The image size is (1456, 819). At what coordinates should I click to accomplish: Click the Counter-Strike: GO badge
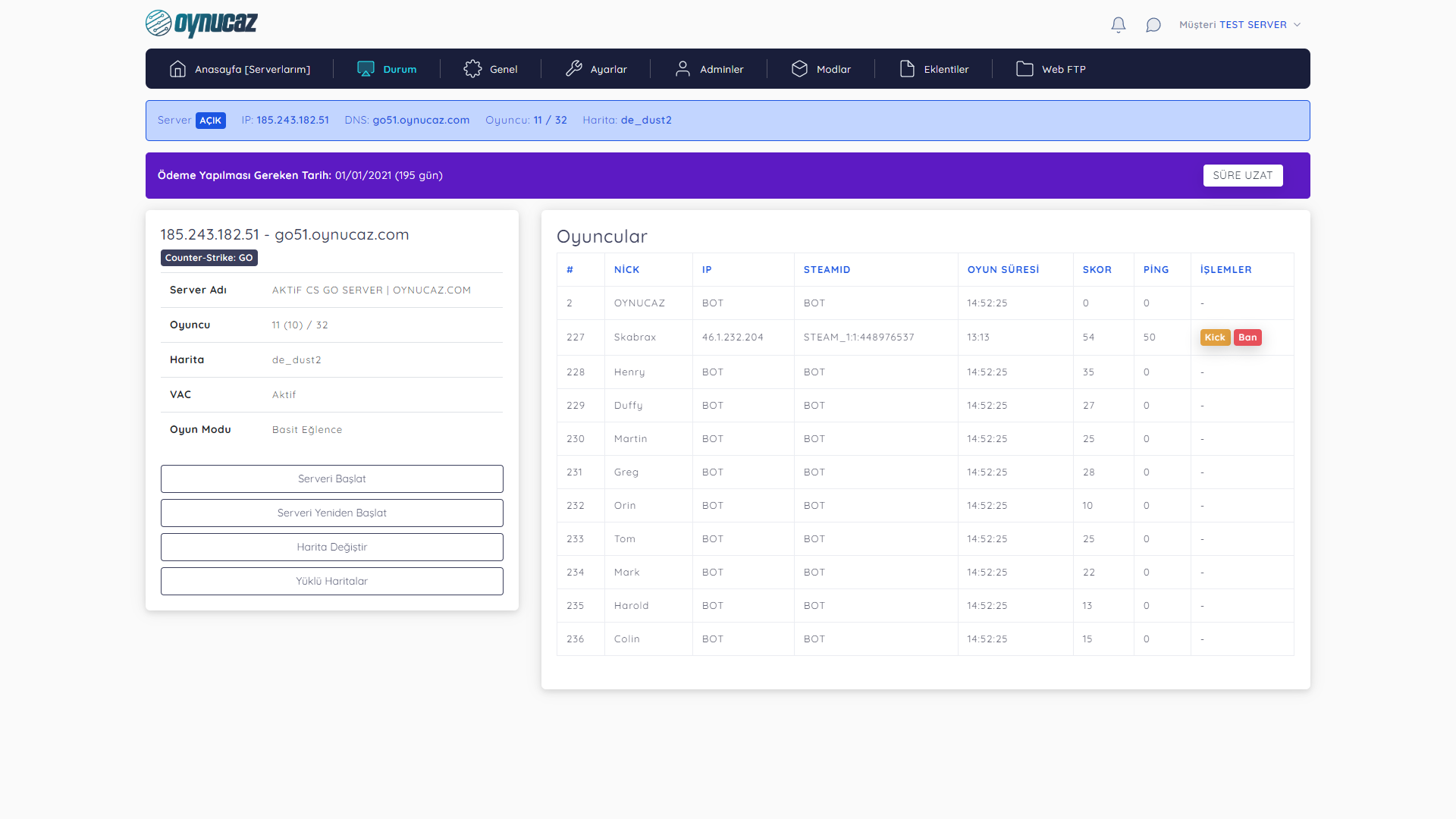pyautogui.click(x=209, y=258)
